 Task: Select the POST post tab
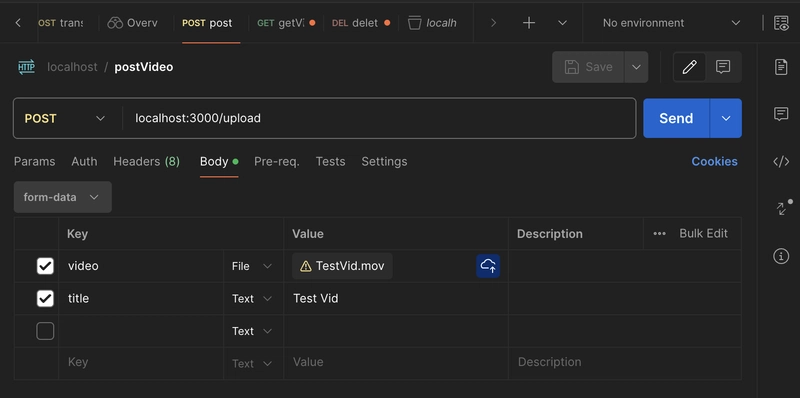pos(207,23)
